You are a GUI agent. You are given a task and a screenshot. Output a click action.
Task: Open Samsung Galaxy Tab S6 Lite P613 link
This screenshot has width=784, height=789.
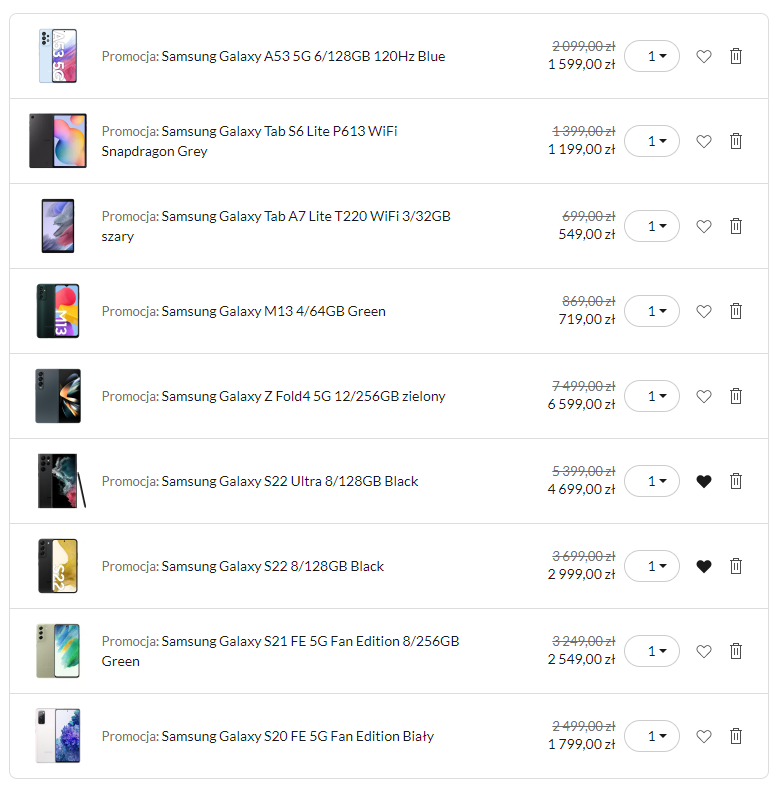pos(249,141)
